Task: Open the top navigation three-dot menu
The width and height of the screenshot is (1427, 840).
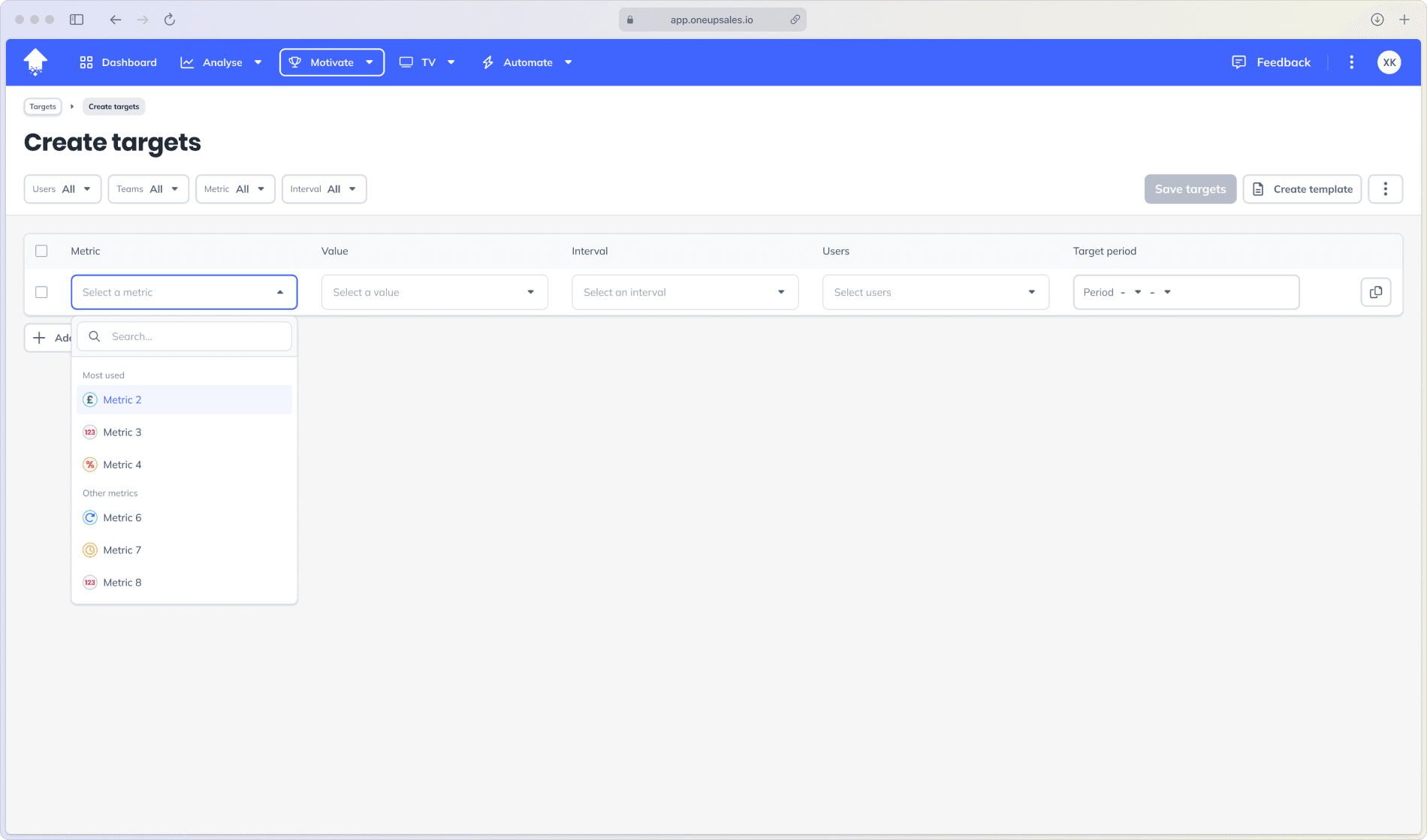Action: pos(1351,62)
